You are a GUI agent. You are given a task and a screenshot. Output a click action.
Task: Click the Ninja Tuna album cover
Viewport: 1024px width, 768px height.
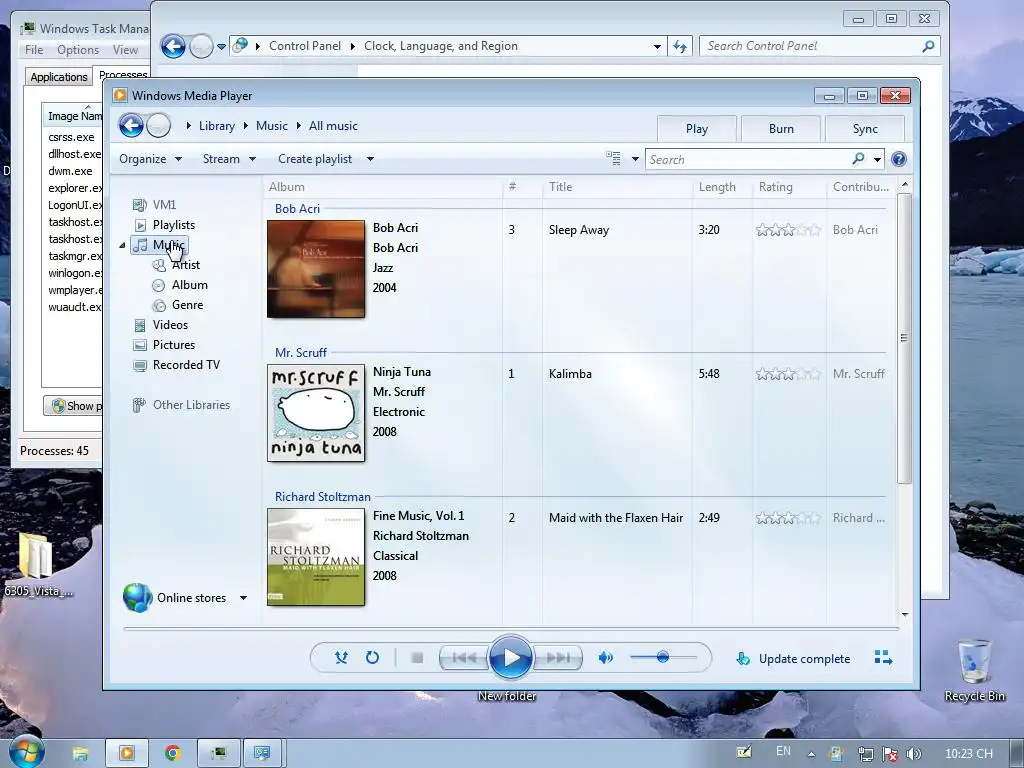tap(316, 413)
